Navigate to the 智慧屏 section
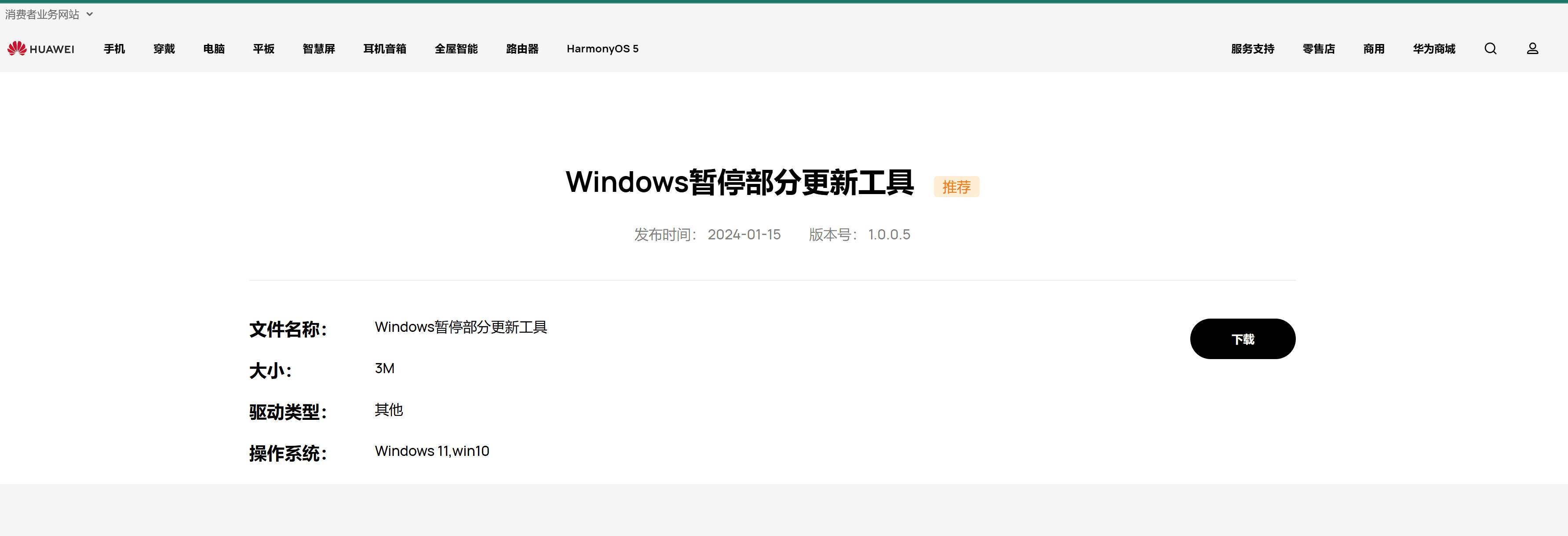Screen dimensions: 1568x536 318,49
